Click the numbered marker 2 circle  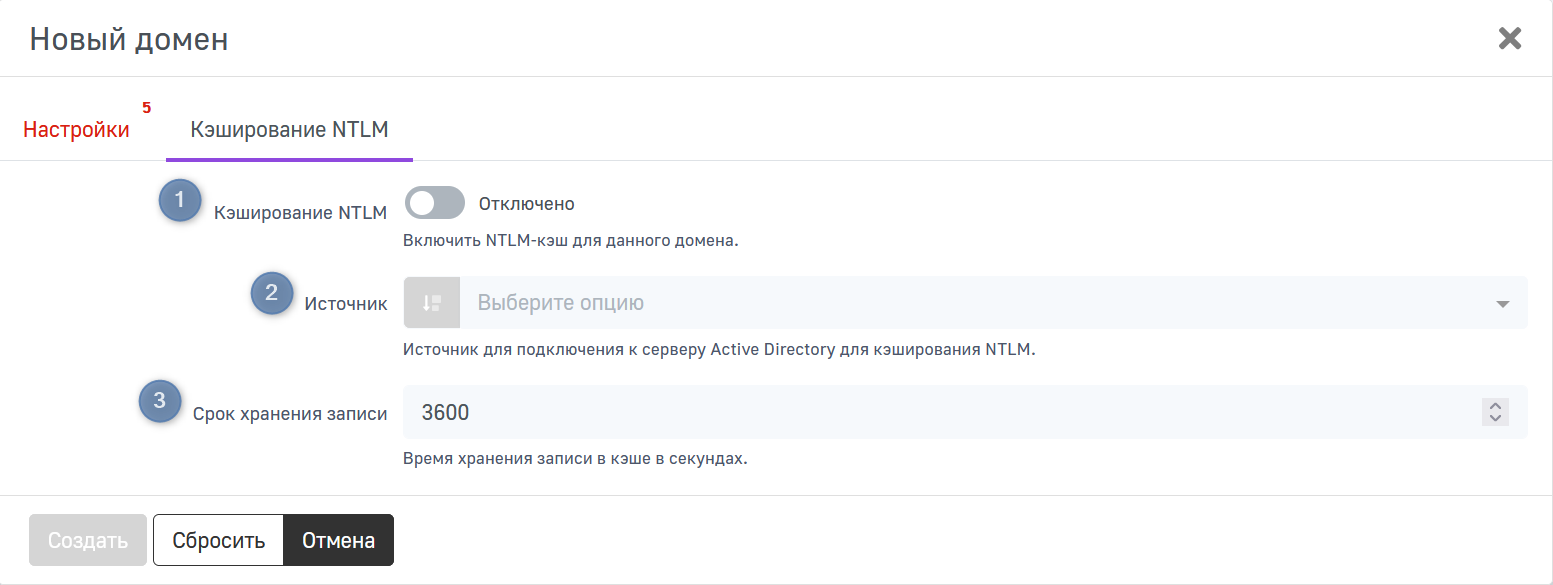tap(271, 293)
